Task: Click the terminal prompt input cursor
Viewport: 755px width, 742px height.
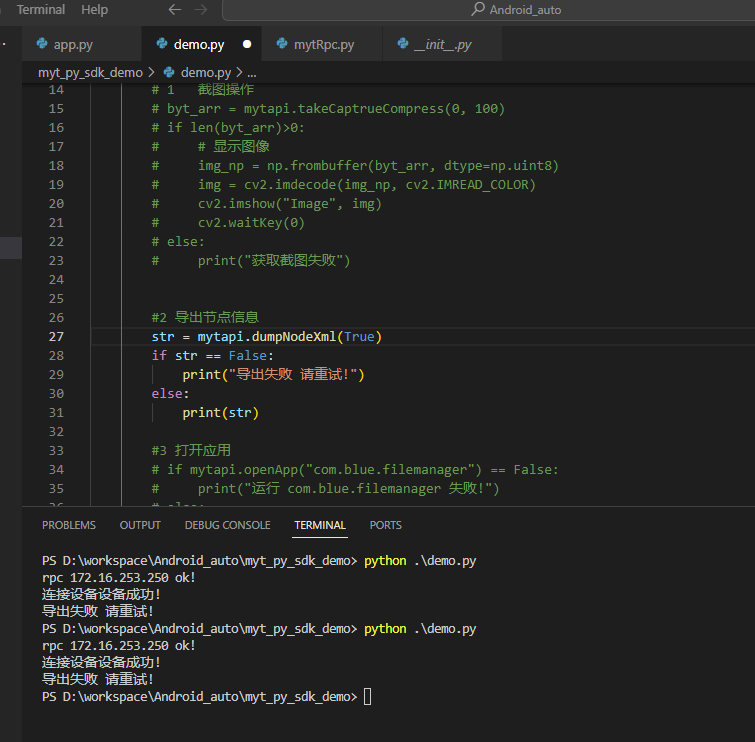Action: (367, 697)
